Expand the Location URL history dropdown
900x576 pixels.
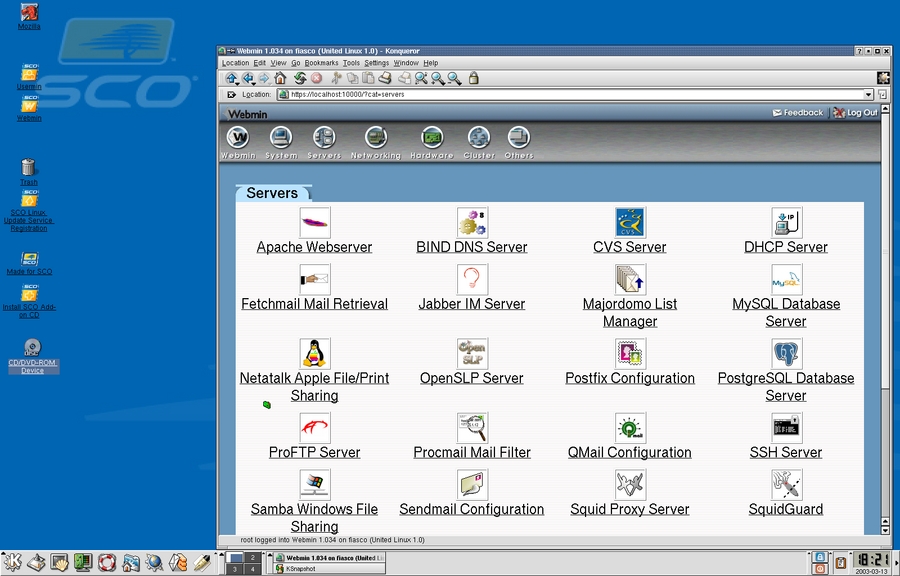pos(868,95)
